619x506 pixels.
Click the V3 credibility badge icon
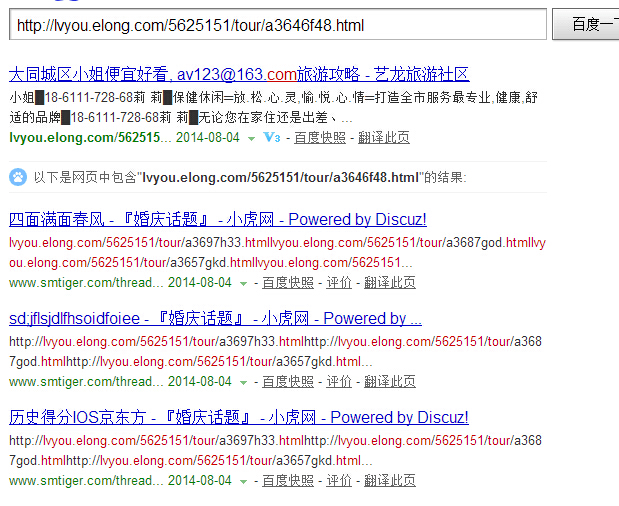[272, 137]
